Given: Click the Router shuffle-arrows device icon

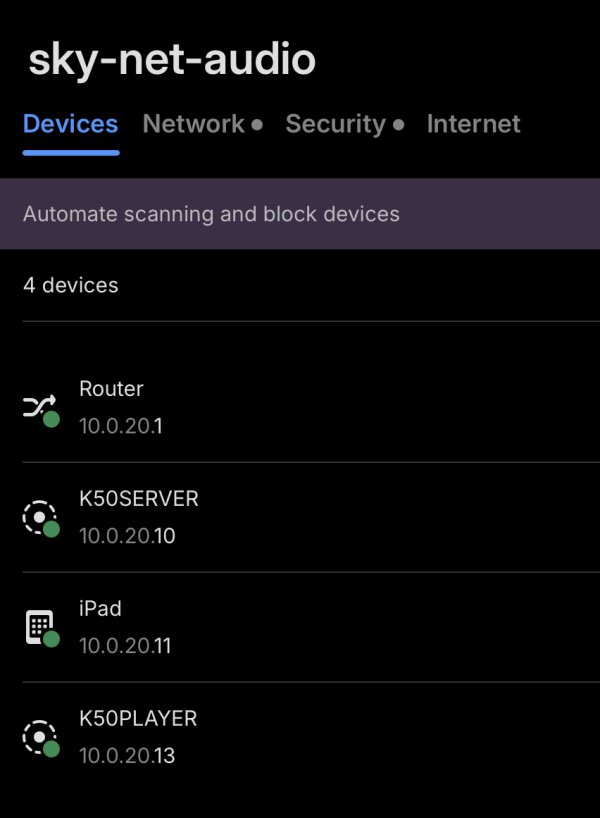Looking at the screenshot, I should (39, 407).
